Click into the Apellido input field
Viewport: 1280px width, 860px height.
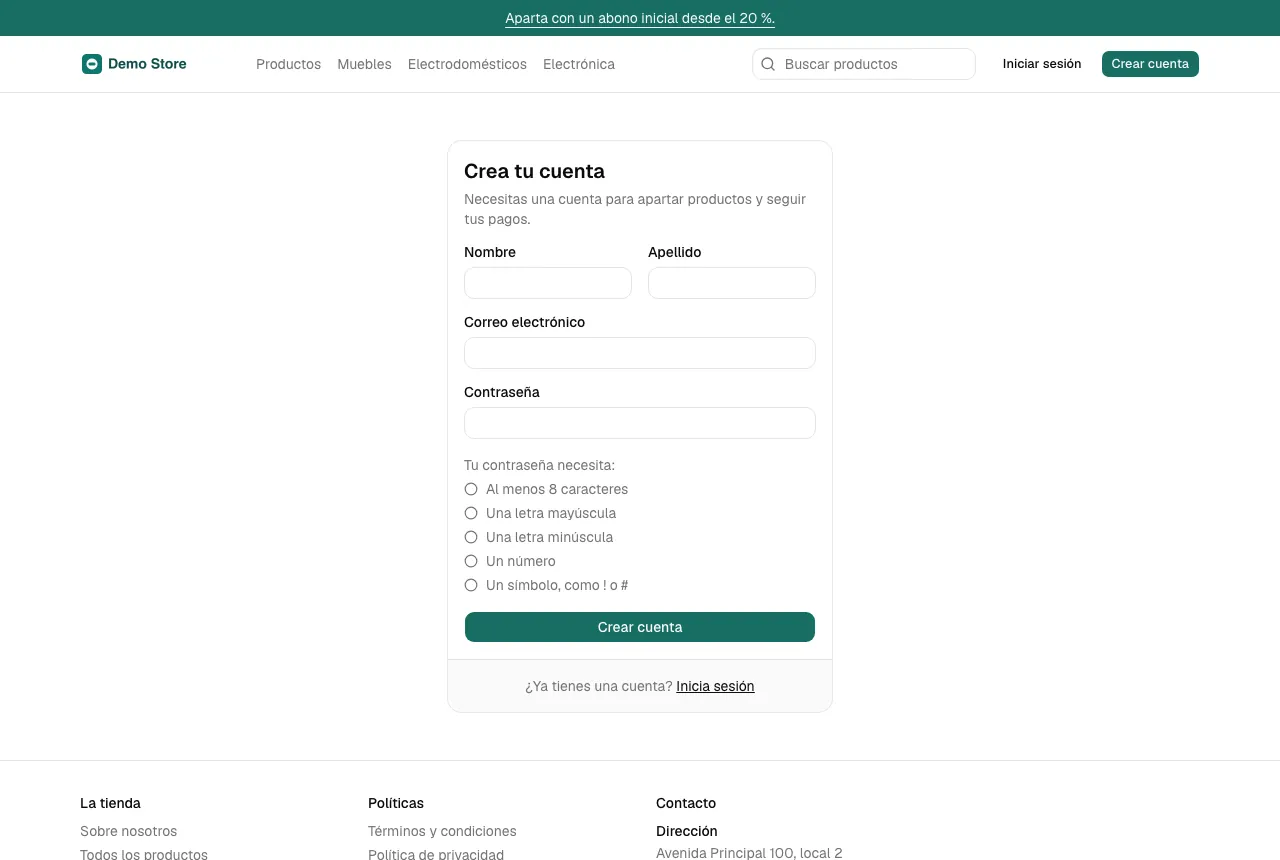click(732, 283)
